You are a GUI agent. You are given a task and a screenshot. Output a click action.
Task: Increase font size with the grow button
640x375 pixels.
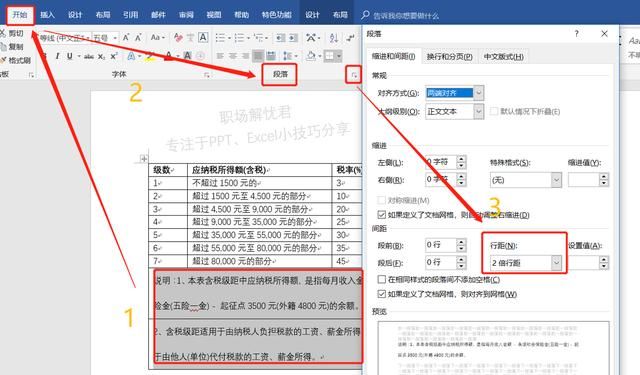click(126, 38)
